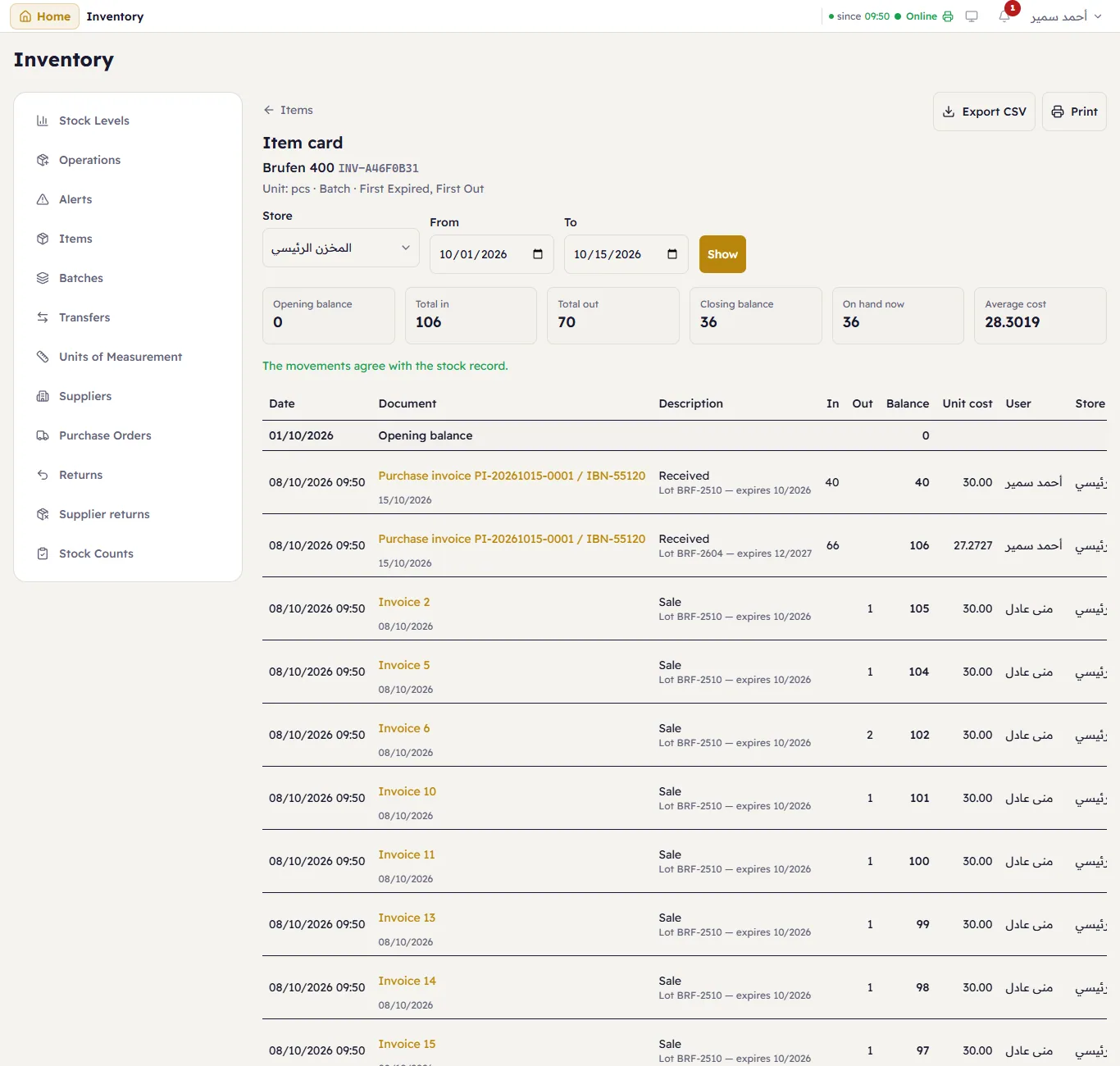Click the From date input field
The height and width of the screenshot is (1066, 1120).
click(492, 254)
